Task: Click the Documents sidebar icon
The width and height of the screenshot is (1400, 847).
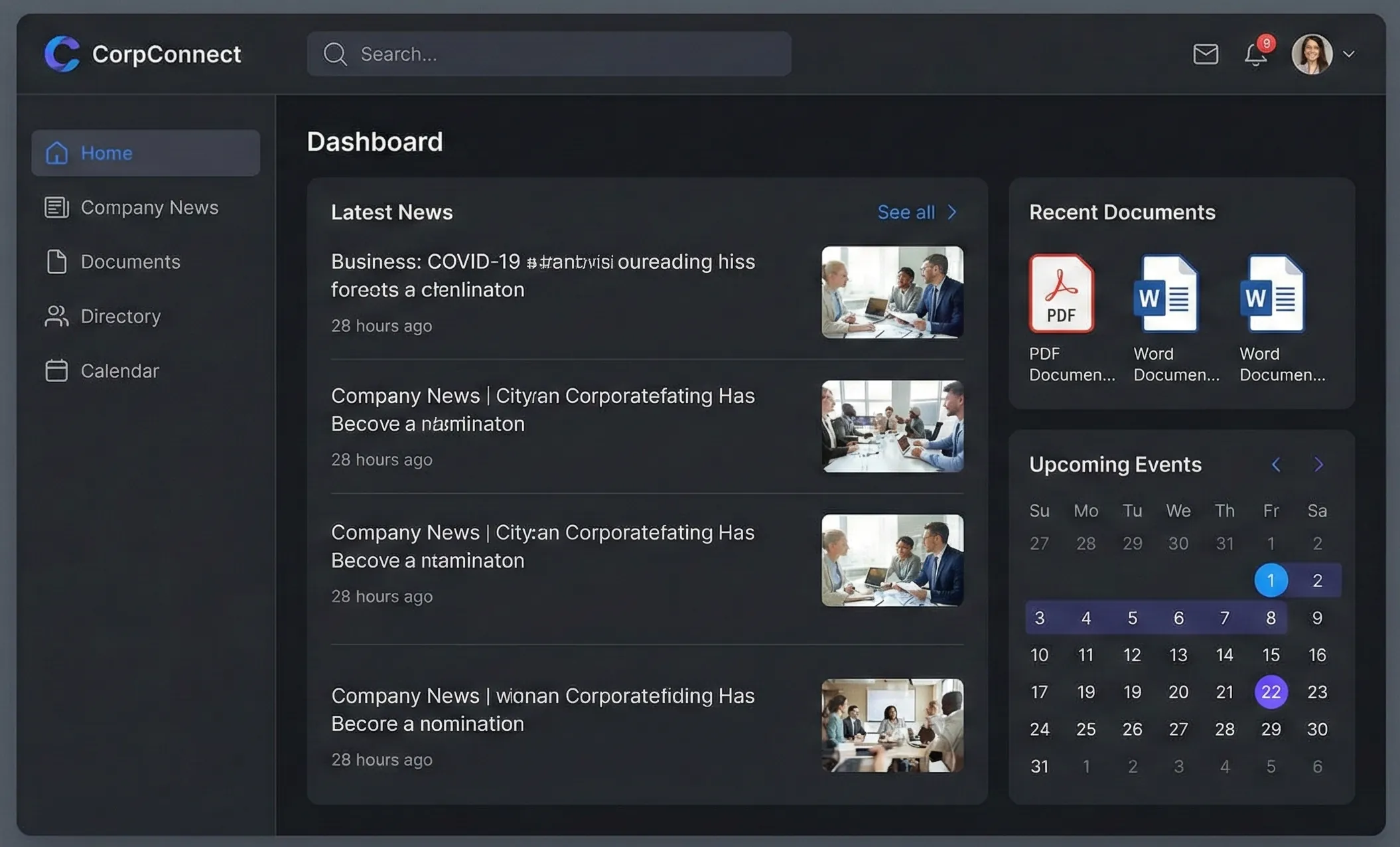Action: [x=57, y=262]
